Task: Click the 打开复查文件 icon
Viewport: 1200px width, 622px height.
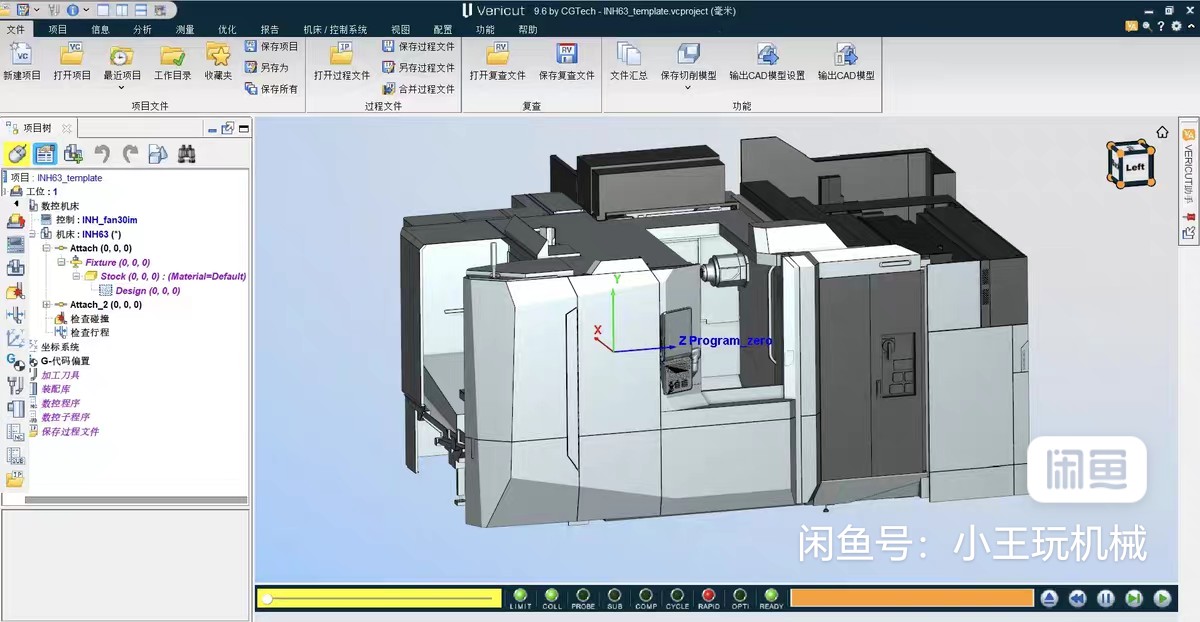Action: pos(497,54)
